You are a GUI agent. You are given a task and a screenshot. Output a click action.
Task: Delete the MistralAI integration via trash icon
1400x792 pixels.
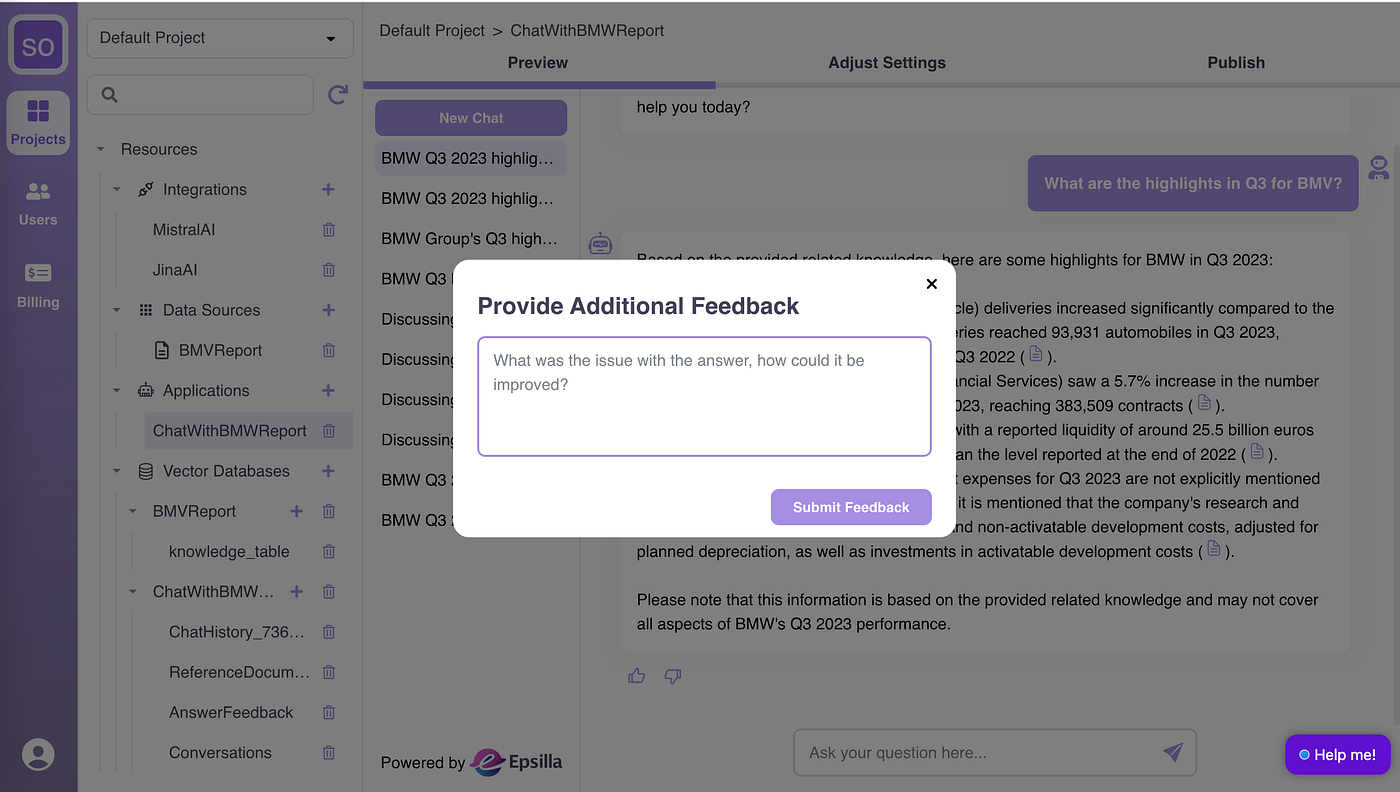tap(329, 230)
